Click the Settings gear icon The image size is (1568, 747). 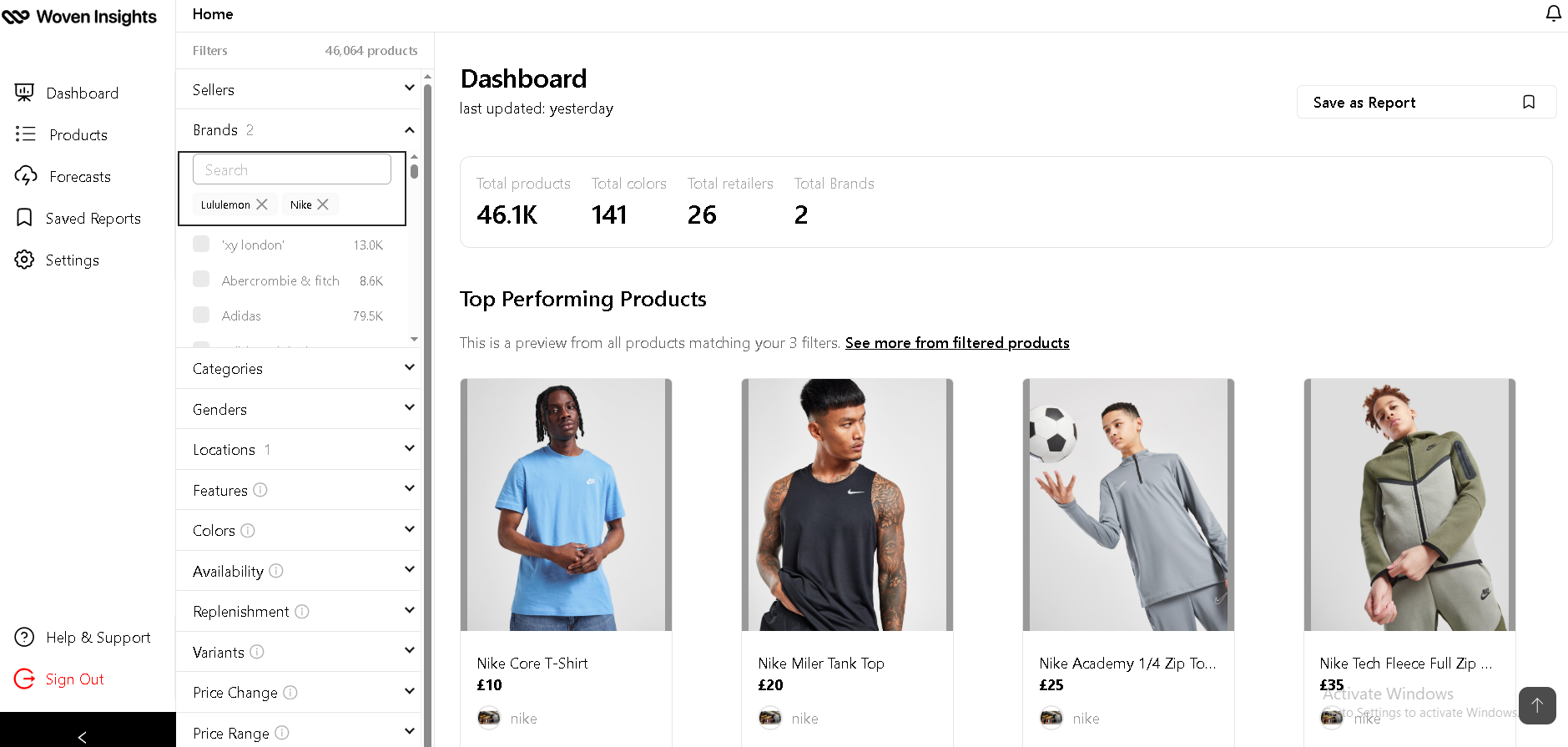click(x=24, y=260)
